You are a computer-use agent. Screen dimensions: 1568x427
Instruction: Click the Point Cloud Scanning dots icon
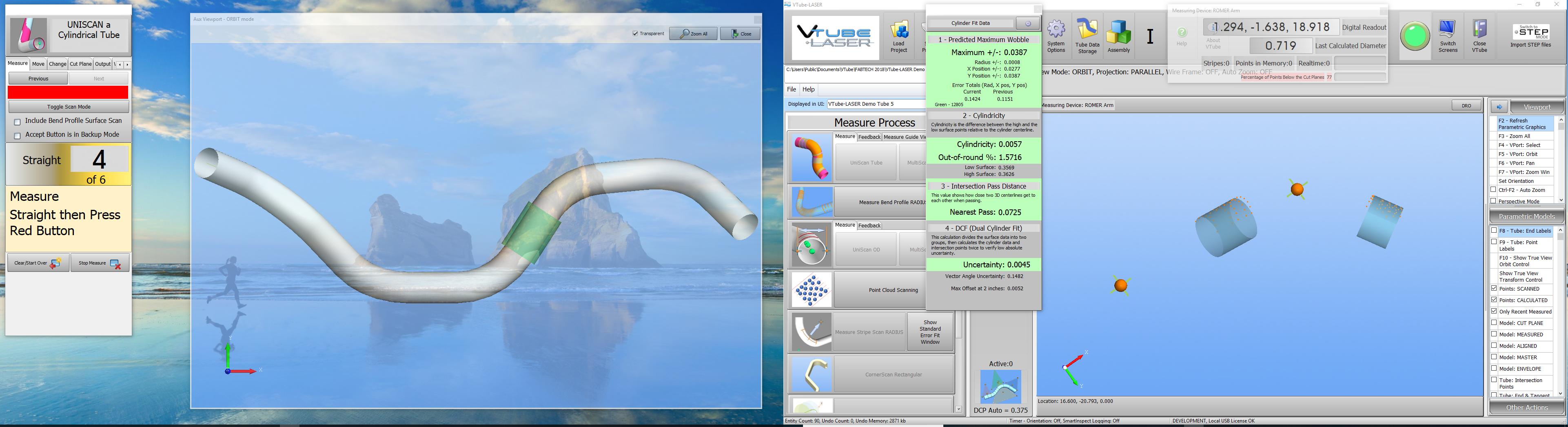(x=812, y=290)
